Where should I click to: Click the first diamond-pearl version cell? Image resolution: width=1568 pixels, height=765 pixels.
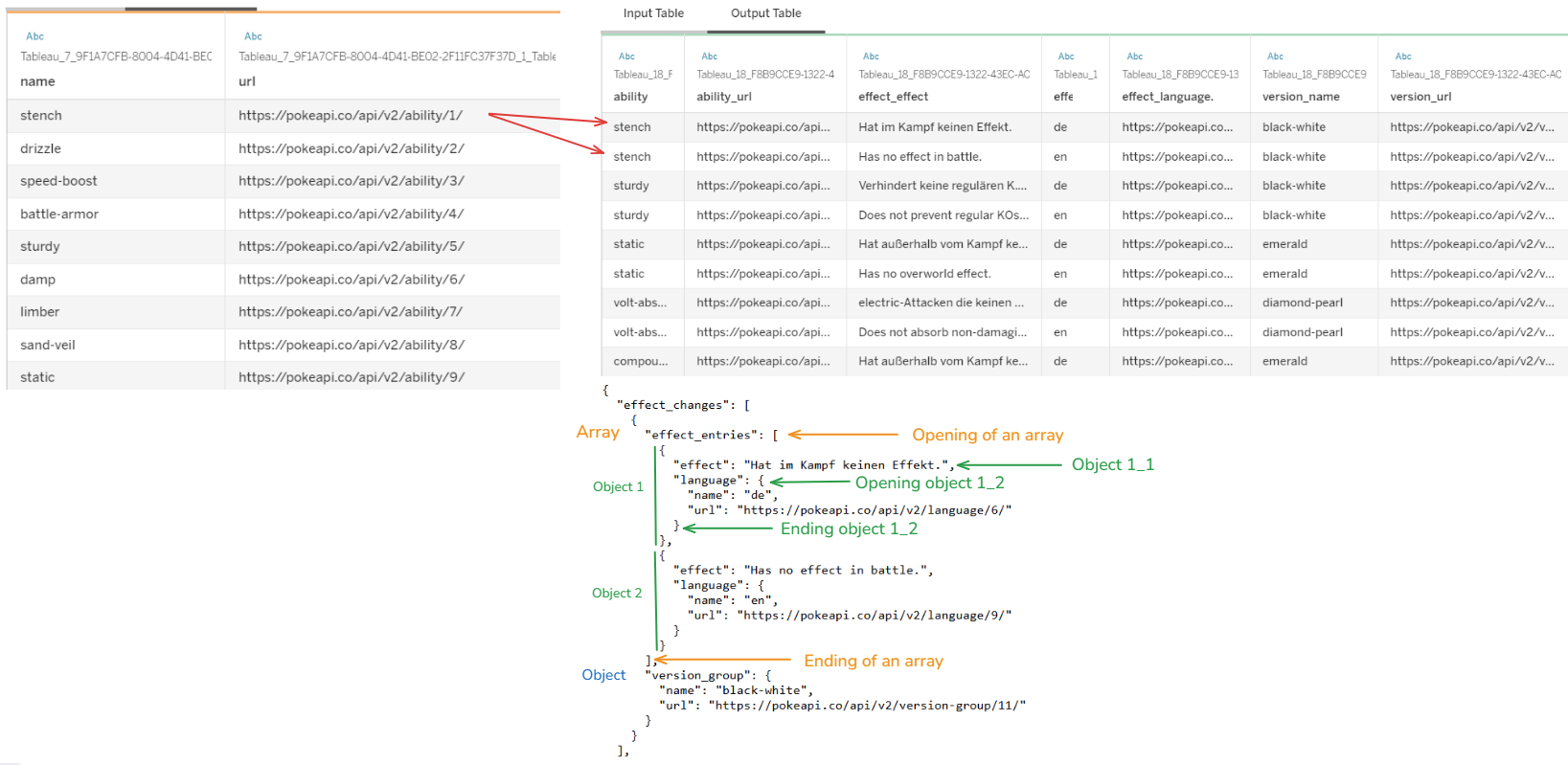[1302, 303]
